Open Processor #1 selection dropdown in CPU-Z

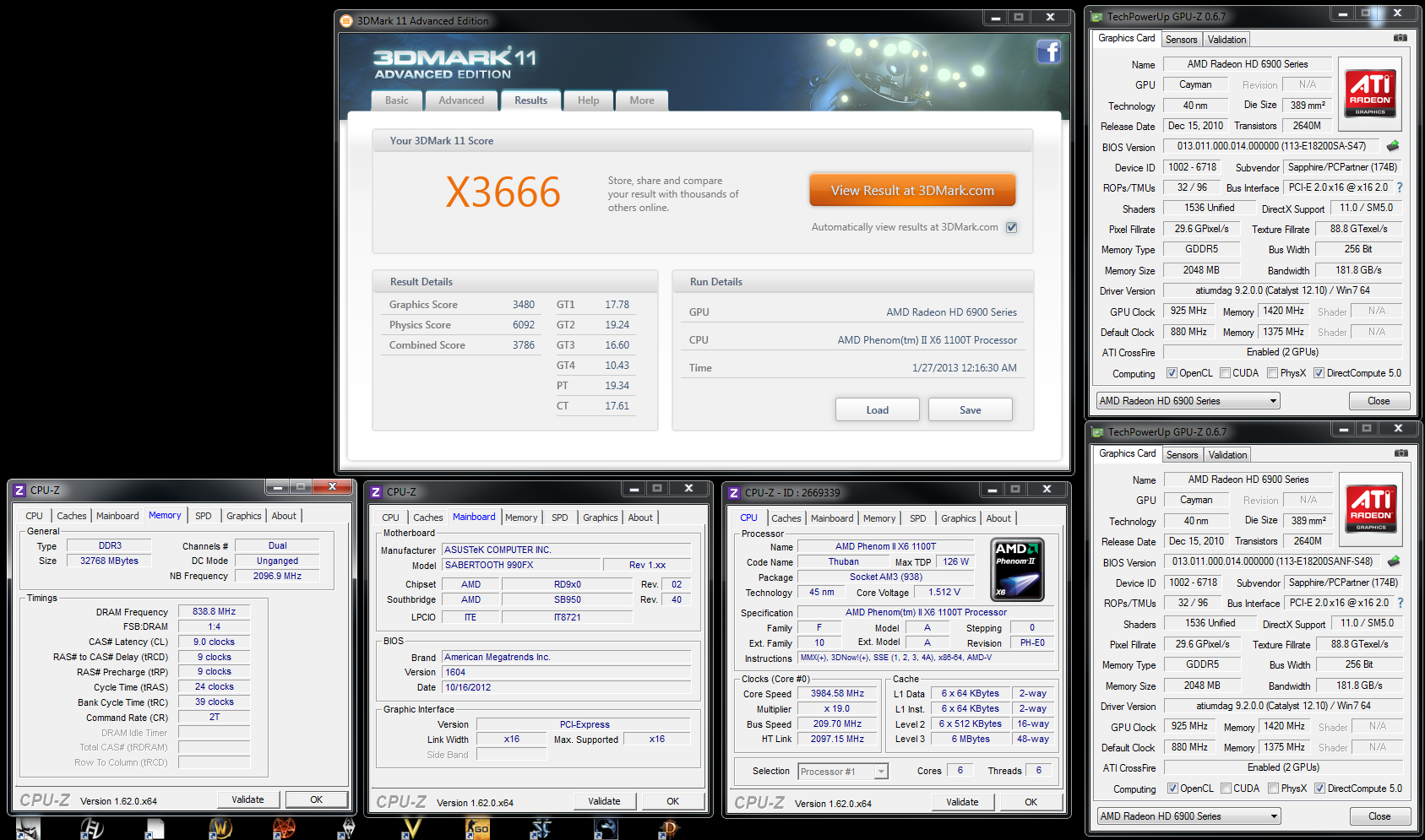coord(843,772)
